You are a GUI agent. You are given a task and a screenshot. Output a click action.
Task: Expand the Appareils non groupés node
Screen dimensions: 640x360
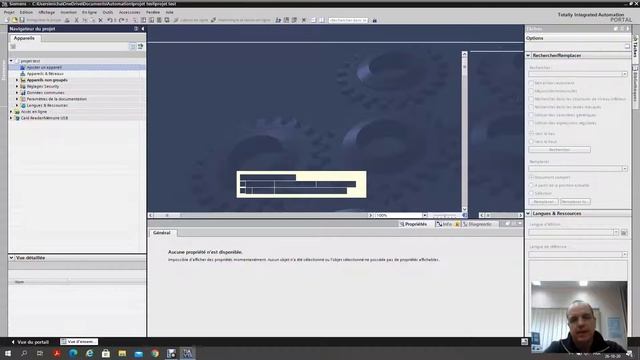coord(17,80)
